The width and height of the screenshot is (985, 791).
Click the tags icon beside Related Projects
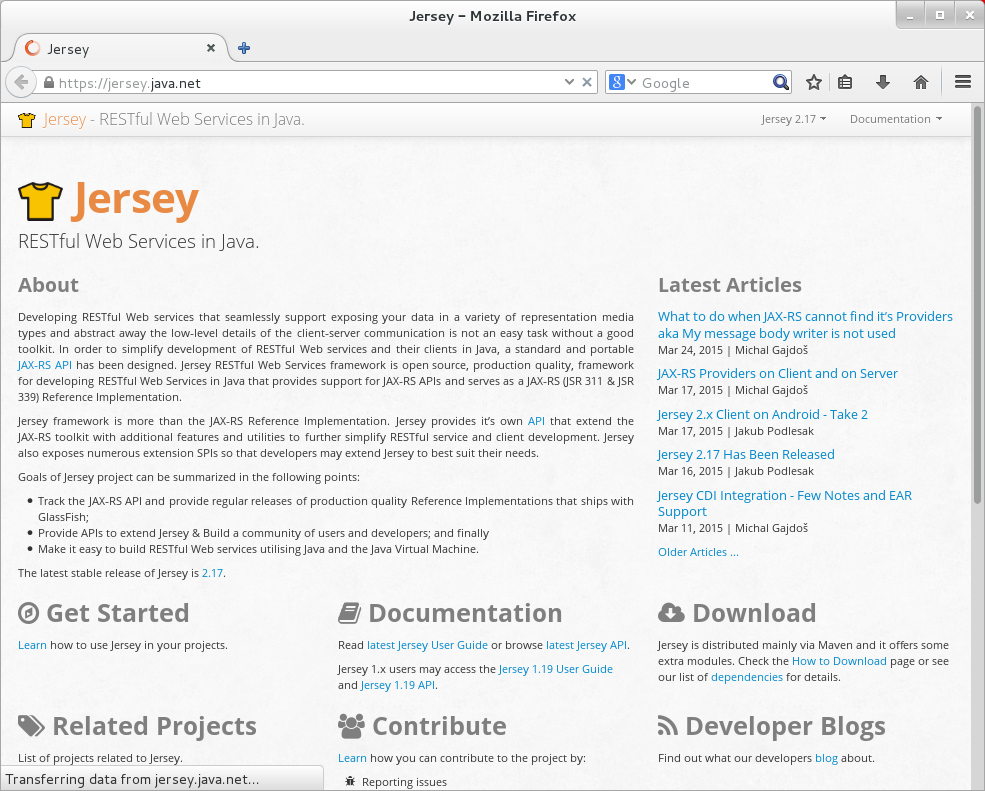coord(31,726)
